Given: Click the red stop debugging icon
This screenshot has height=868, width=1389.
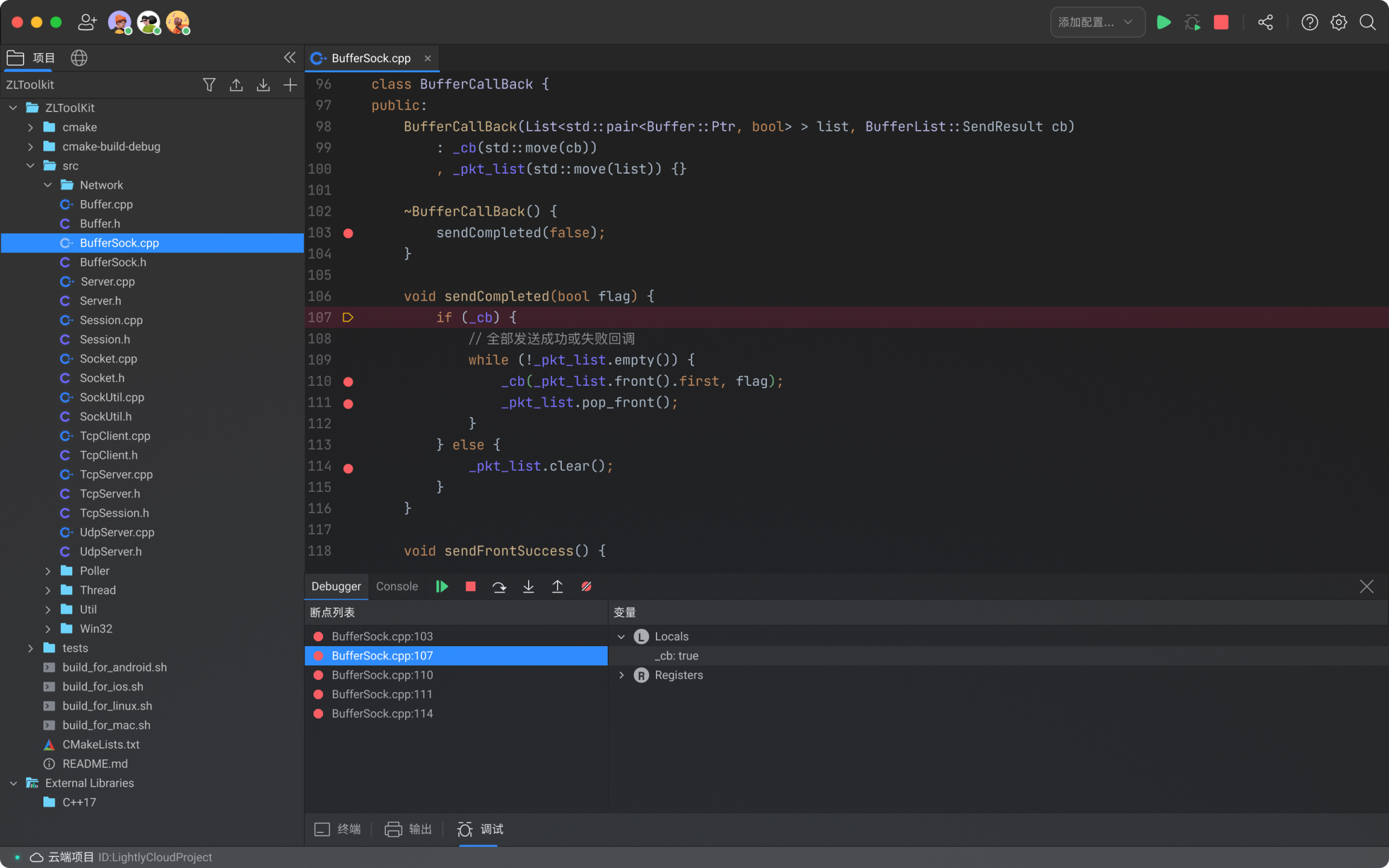Looking at the screenshot, I should point(471,587).
